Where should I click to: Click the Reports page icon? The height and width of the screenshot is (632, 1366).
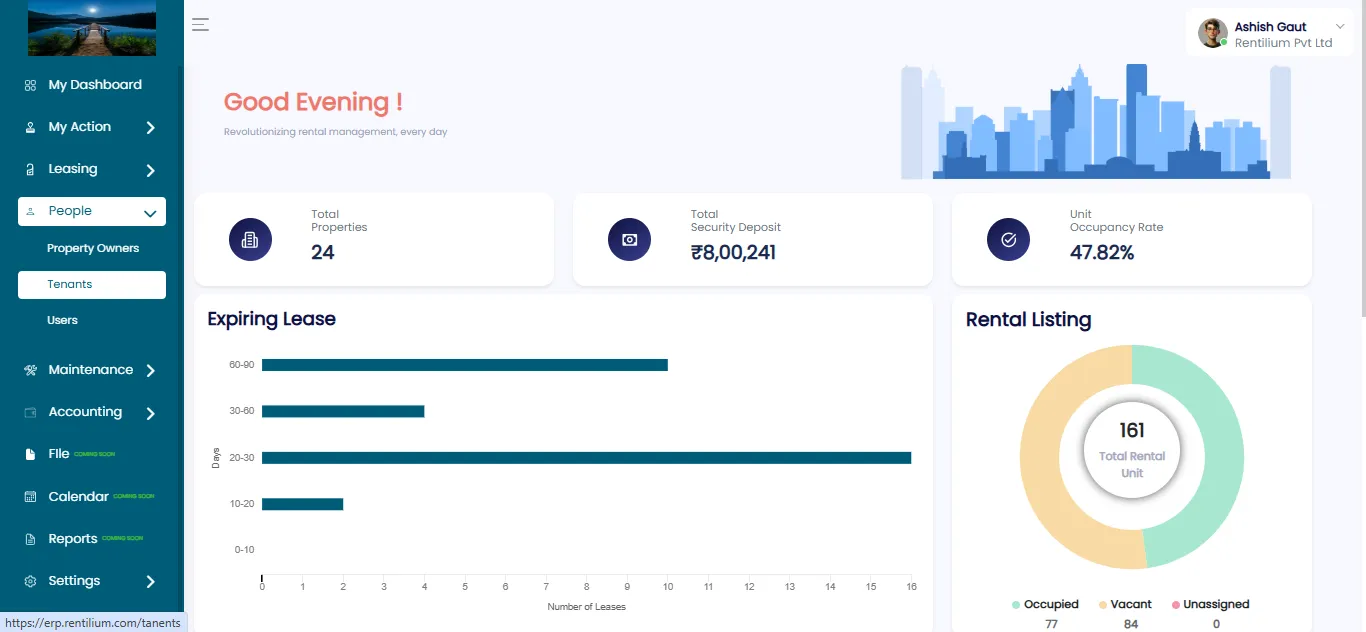click(x=30, y=540)
